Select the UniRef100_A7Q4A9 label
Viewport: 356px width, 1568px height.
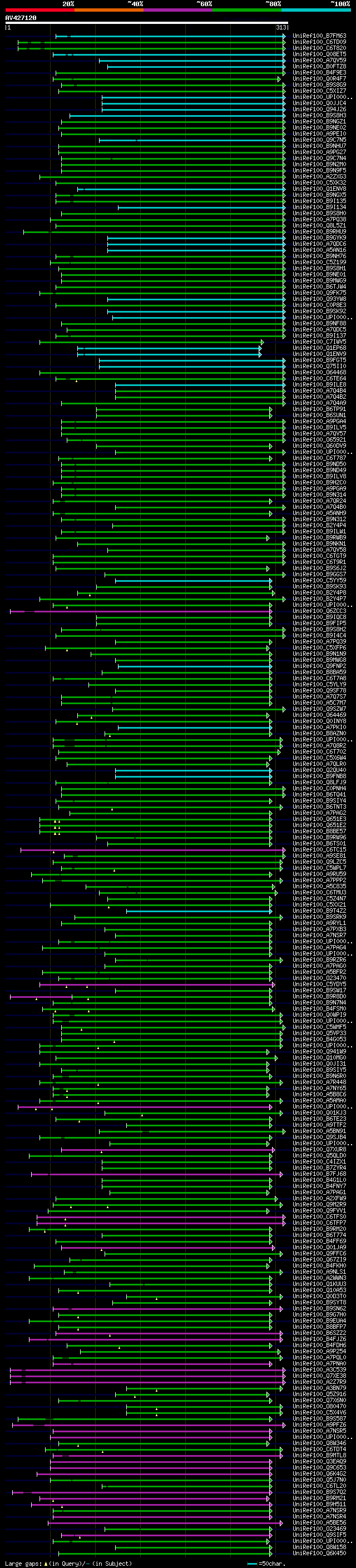click(x=319, y=403)
